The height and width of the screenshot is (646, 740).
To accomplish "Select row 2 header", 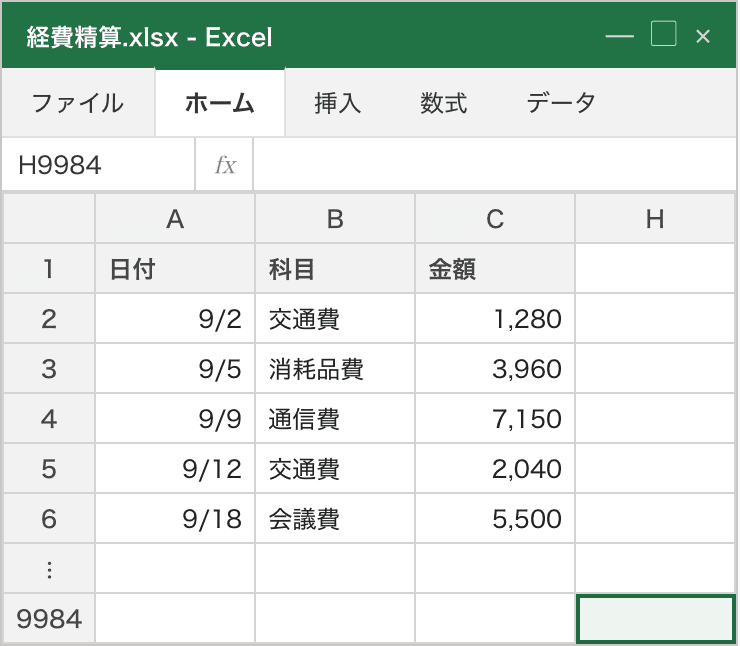I will coord(49,319).
